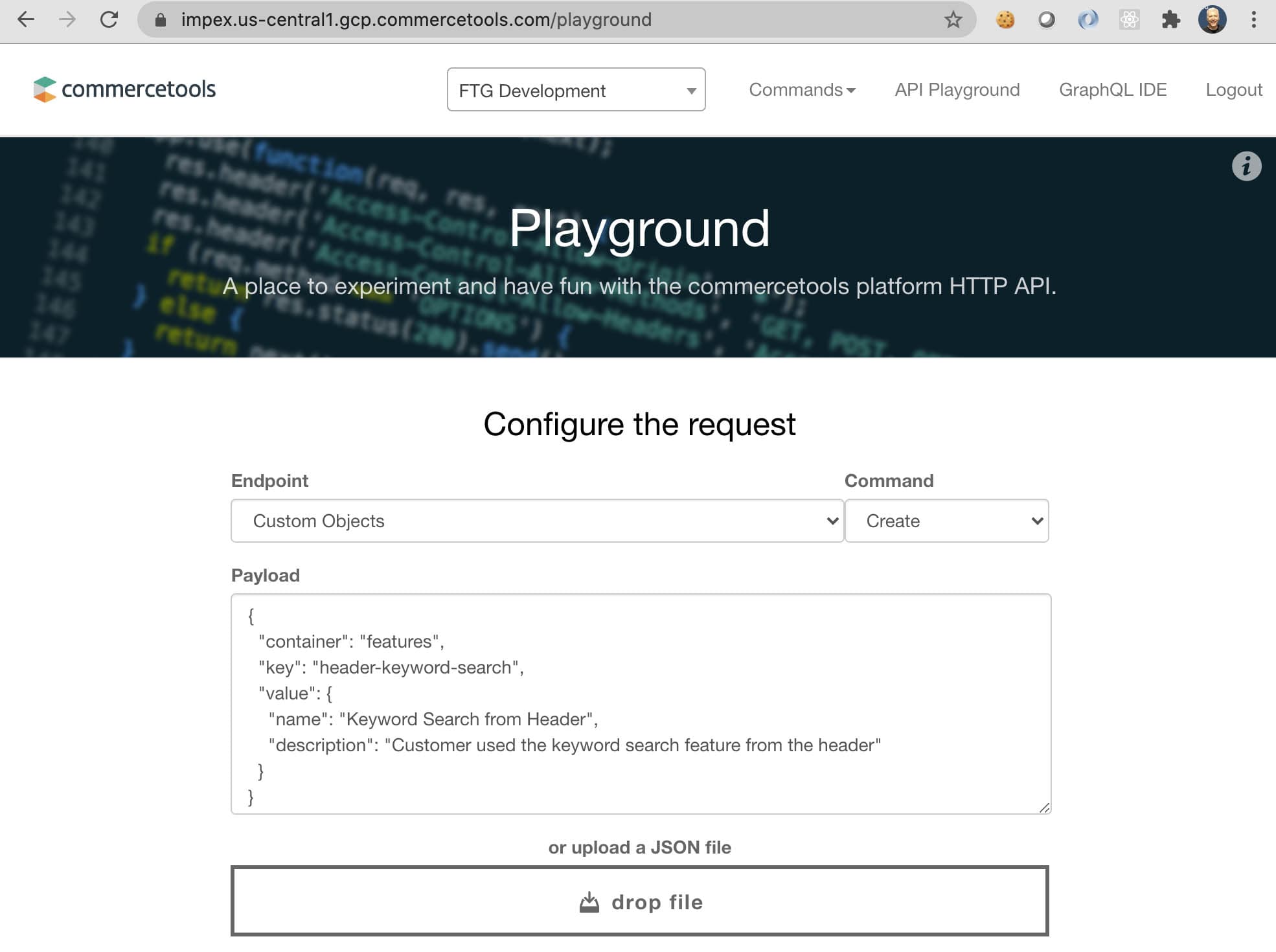Click the browser forward arrow
Screen dimensions: 1276x952
pyautogui.click(x=67, y=19)
